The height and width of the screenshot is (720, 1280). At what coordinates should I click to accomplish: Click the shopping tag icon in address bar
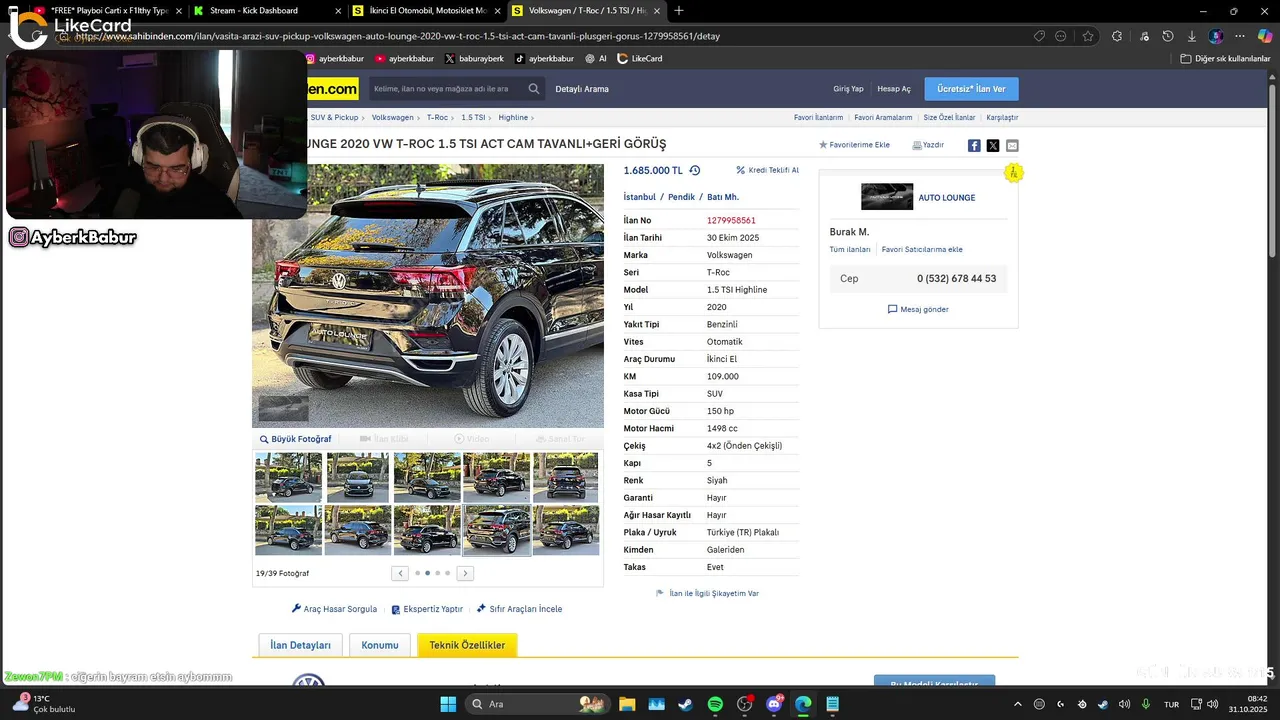(x=1039, y=36)
